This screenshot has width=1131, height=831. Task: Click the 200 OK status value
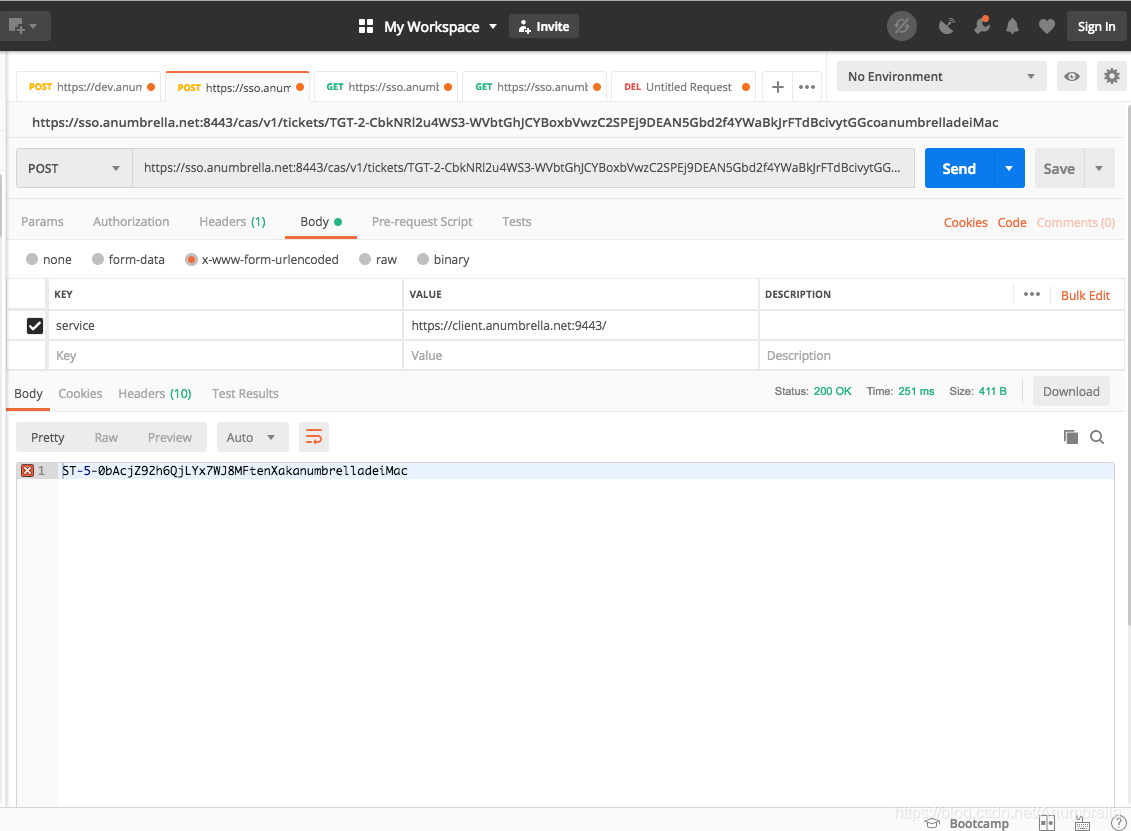(832, 391)
